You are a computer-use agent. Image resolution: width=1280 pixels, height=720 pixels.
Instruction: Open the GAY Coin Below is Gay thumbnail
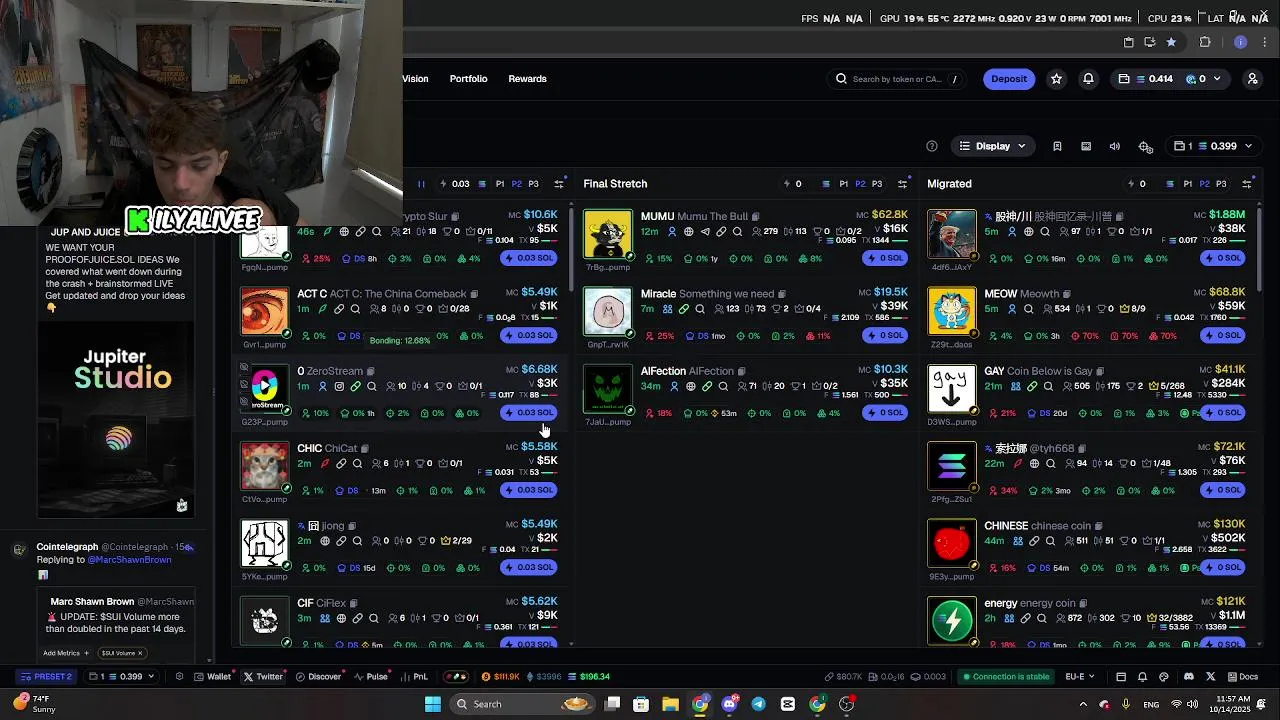tap(951, 389)
